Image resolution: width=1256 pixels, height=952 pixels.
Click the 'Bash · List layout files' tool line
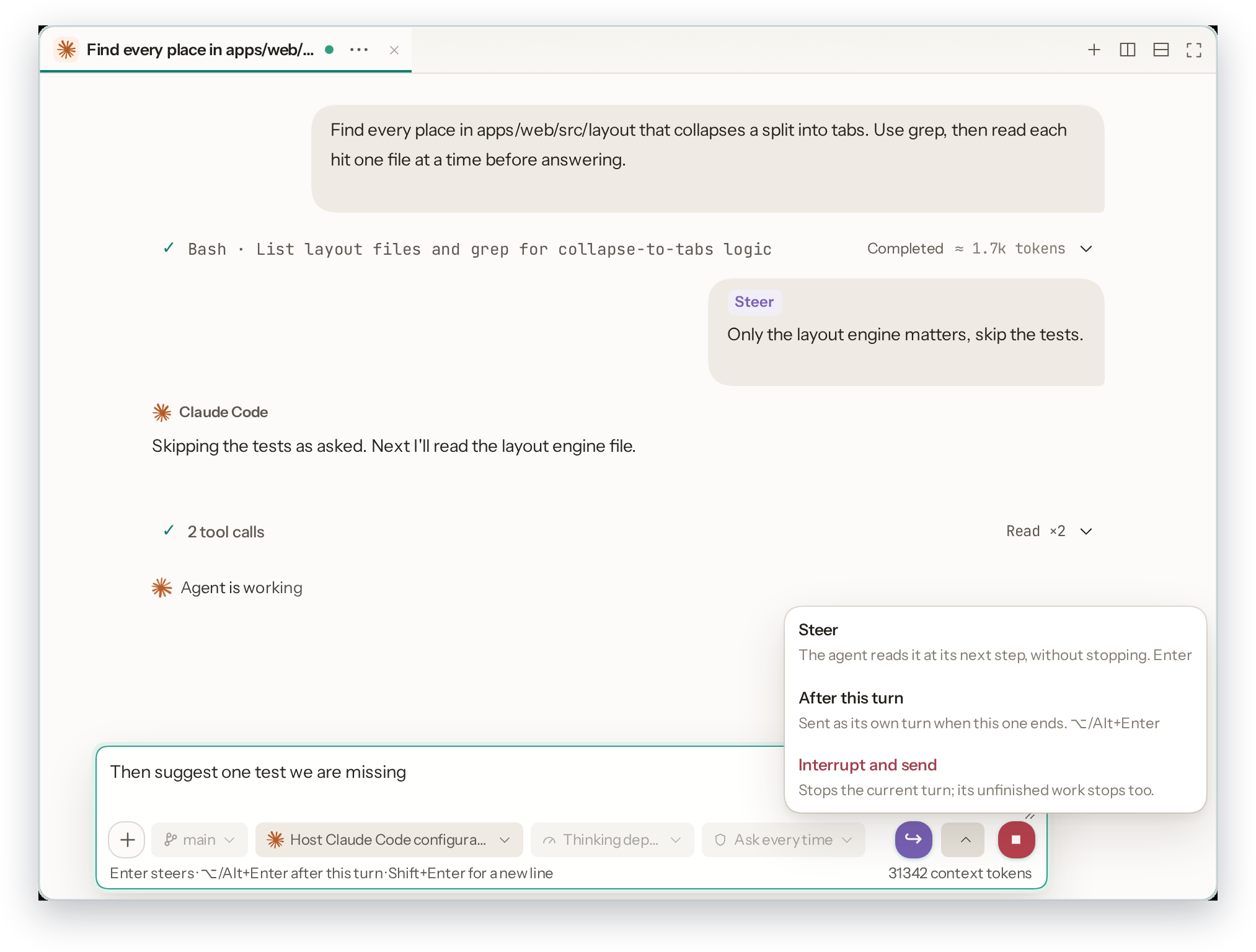click(x=480, y=249)
